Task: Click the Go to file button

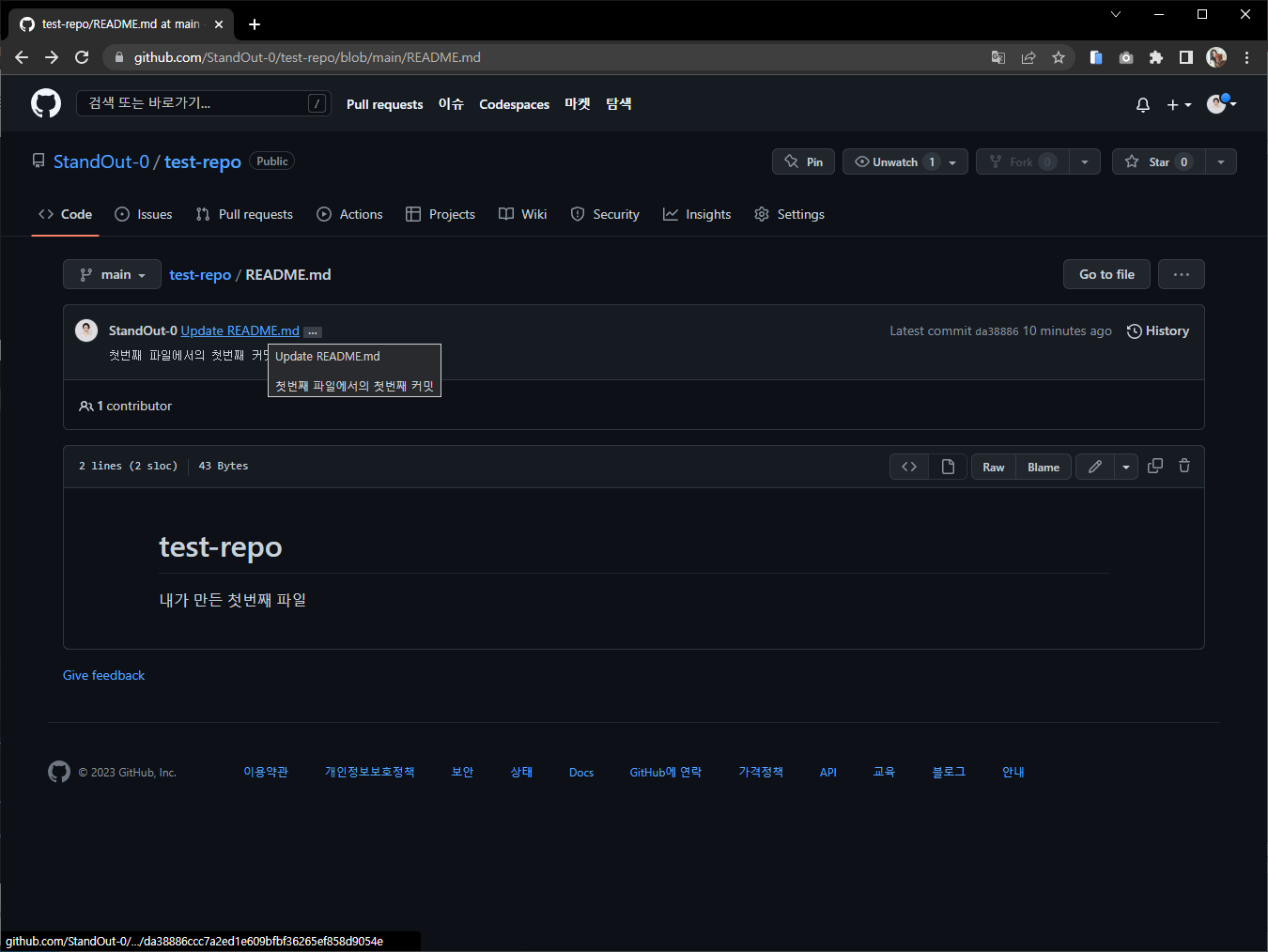Action: pyautogui.click(x=1106, y=274)
